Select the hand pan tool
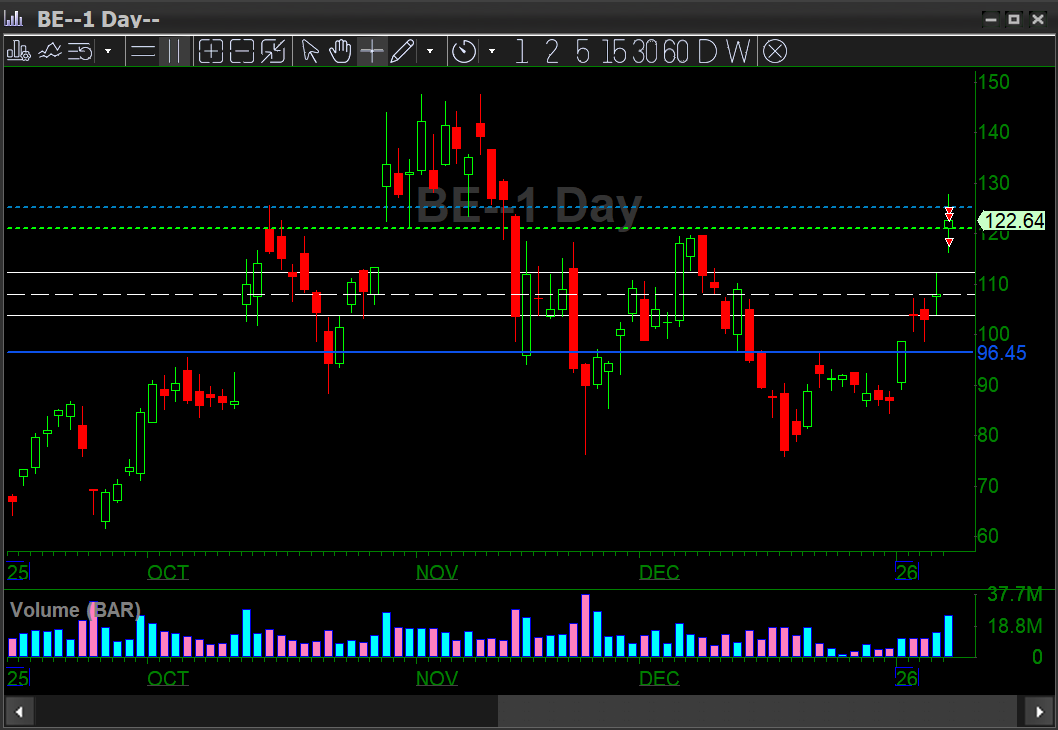 (x=341, y=51)
